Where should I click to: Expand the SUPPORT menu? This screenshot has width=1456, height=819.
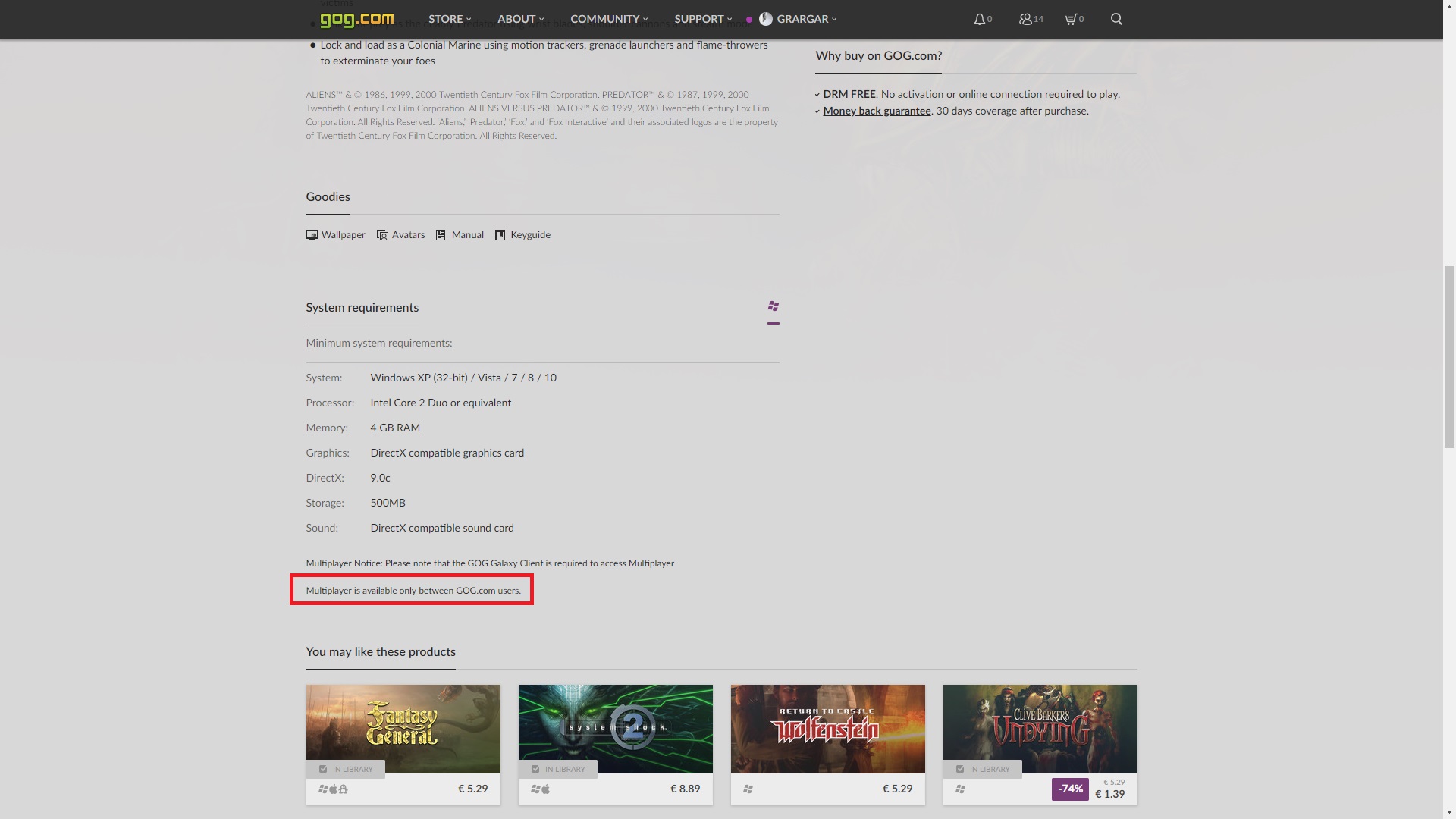pyautogui.click(x=703, y=19)
